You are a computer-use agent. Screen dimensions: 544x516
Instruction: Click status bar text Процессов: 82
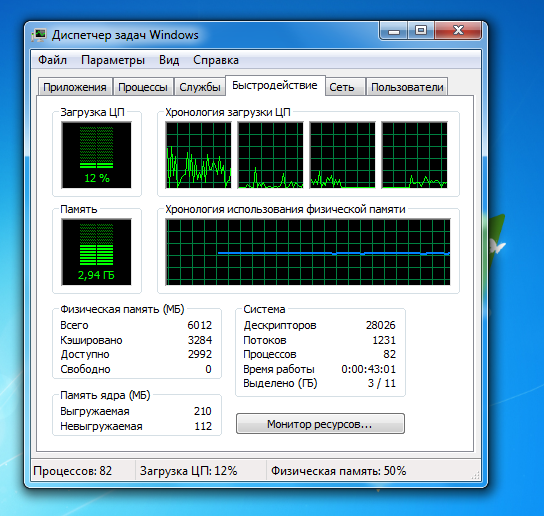(x=73, y=471)
